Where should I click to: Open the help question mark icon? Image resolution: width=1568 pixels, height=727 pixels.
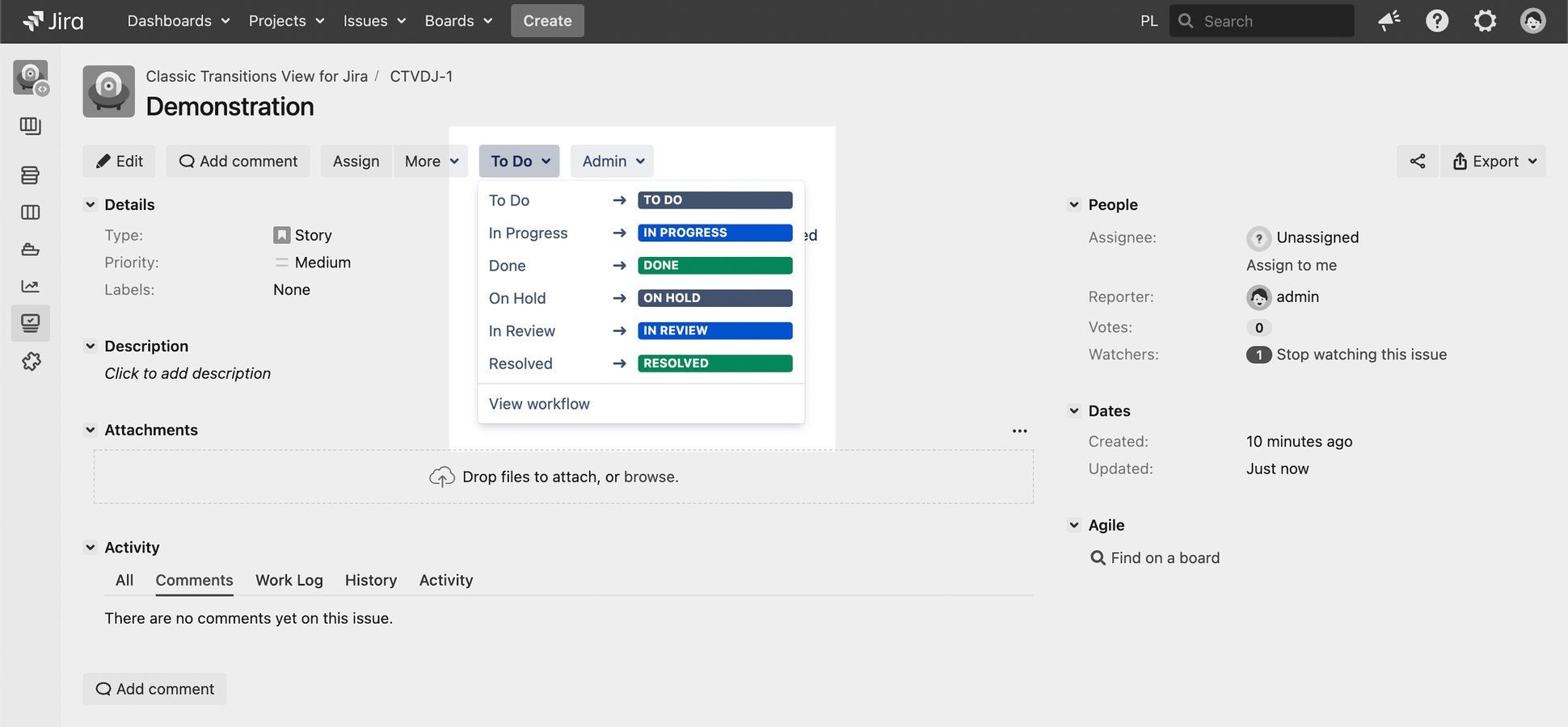pyautogui.click(x=1437, y=21)
